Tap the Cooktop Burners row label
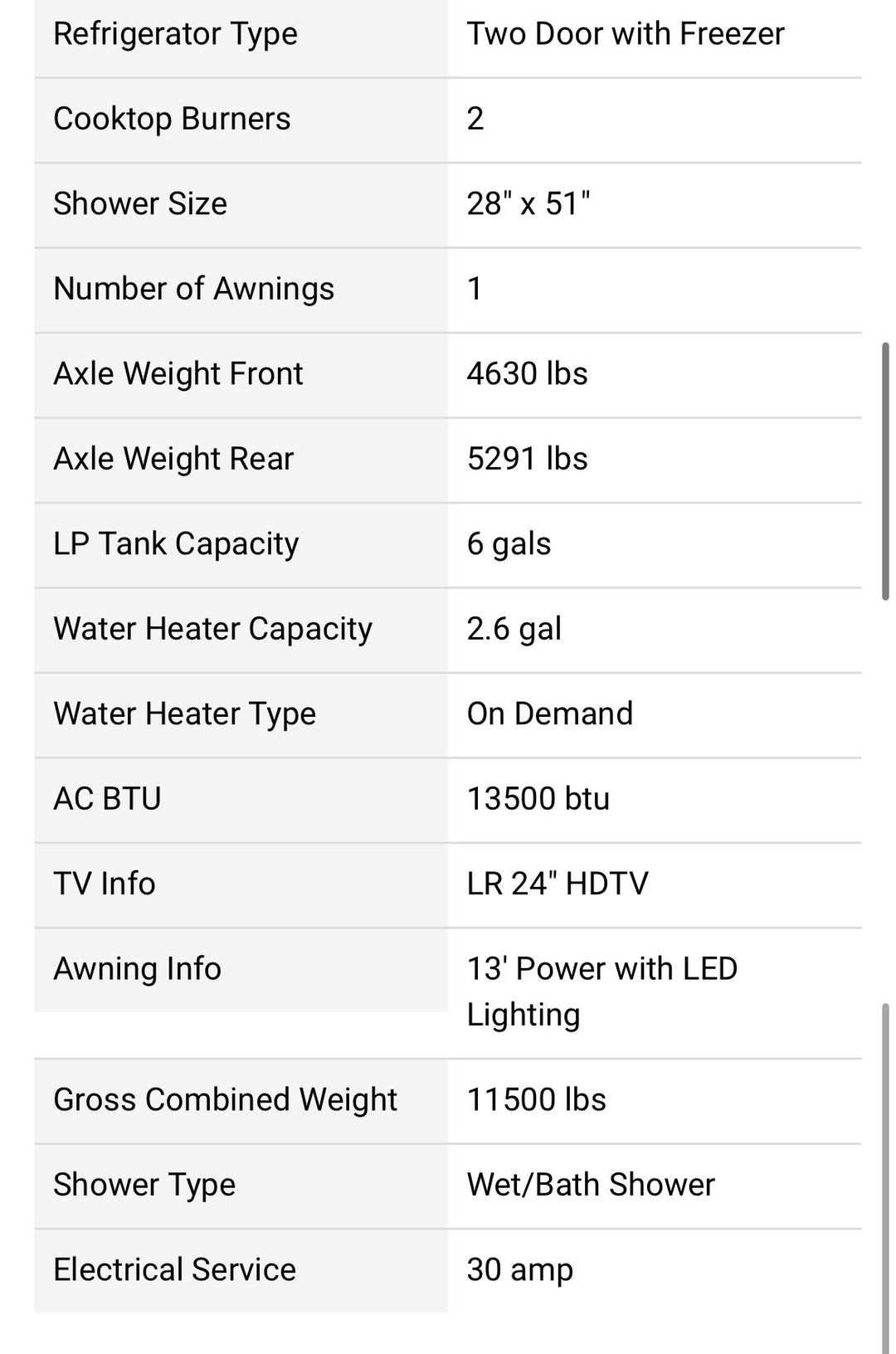This screenshot has height=1354, width=896. tap(172, 119)
